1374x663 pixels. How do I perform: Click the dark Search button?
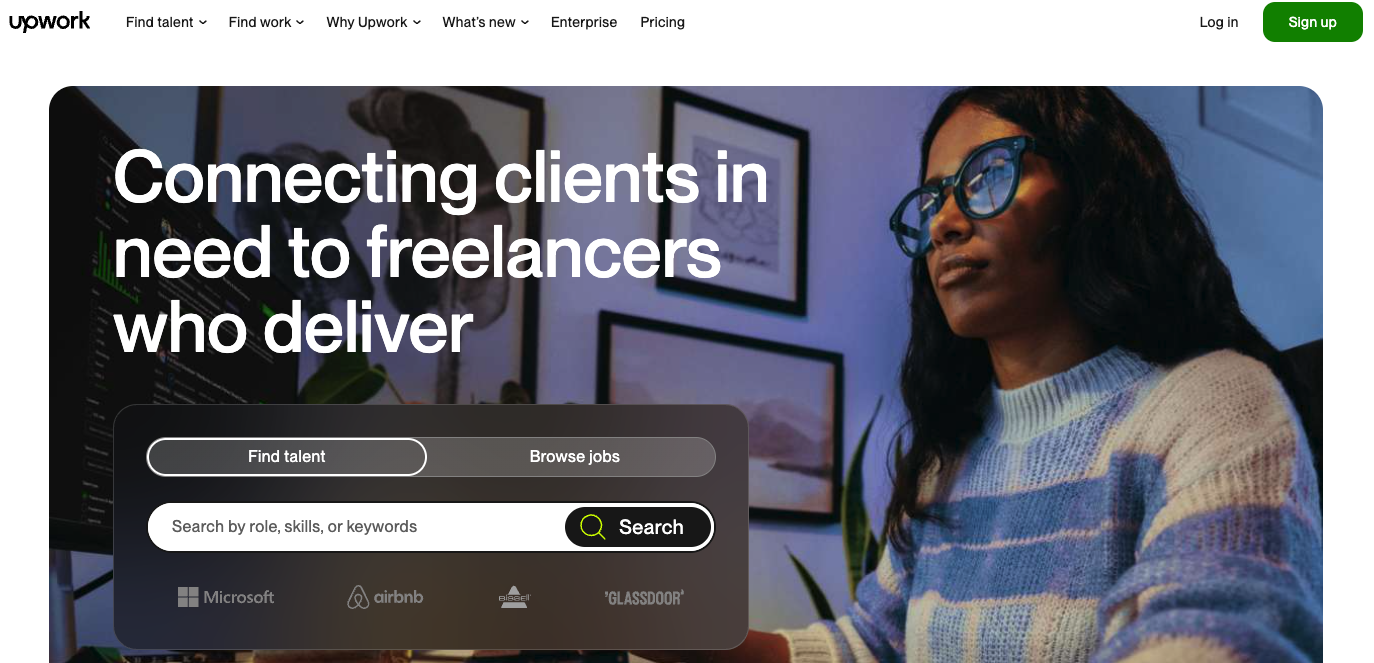(x=638, y=527)
